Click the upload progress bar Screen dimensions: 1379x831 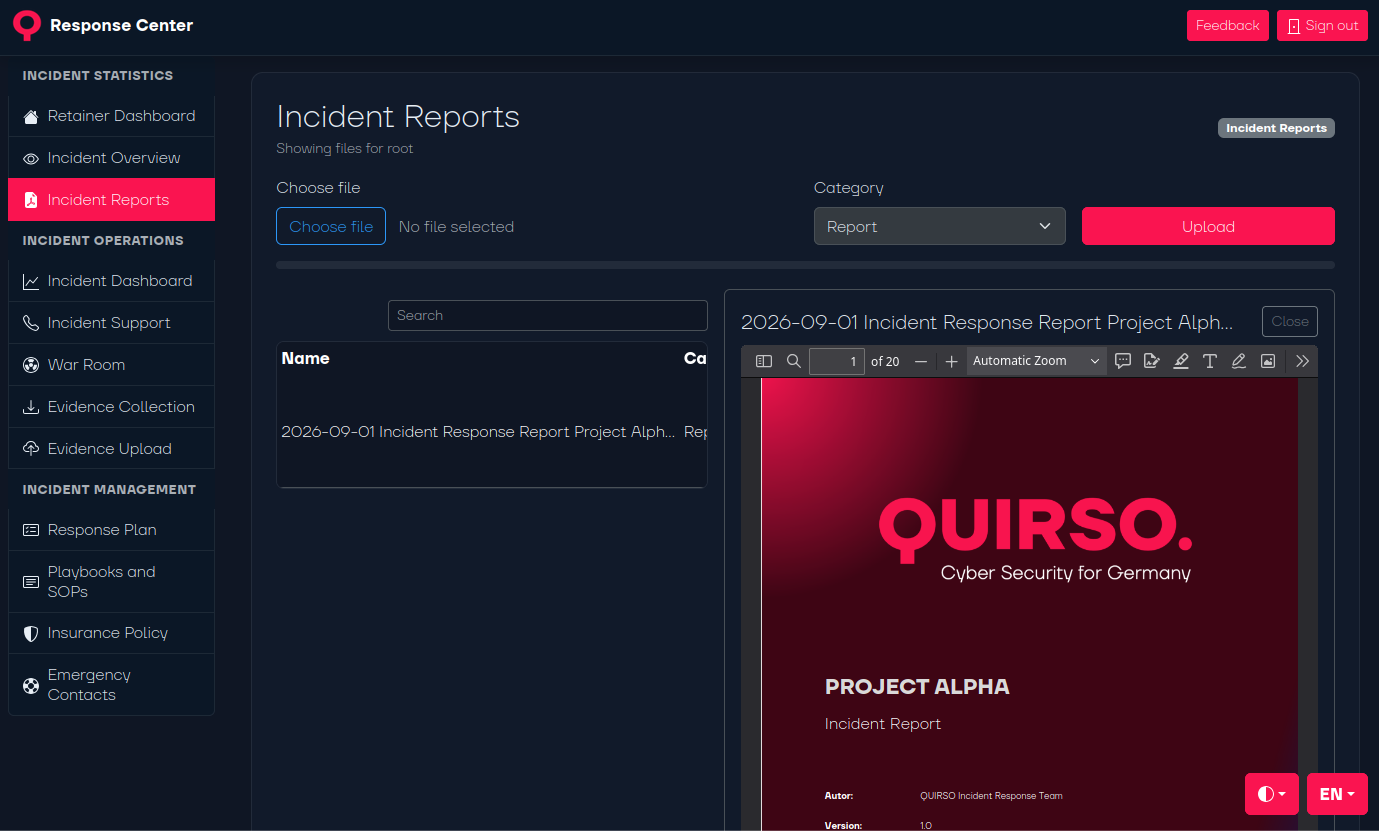pos(805,265)
